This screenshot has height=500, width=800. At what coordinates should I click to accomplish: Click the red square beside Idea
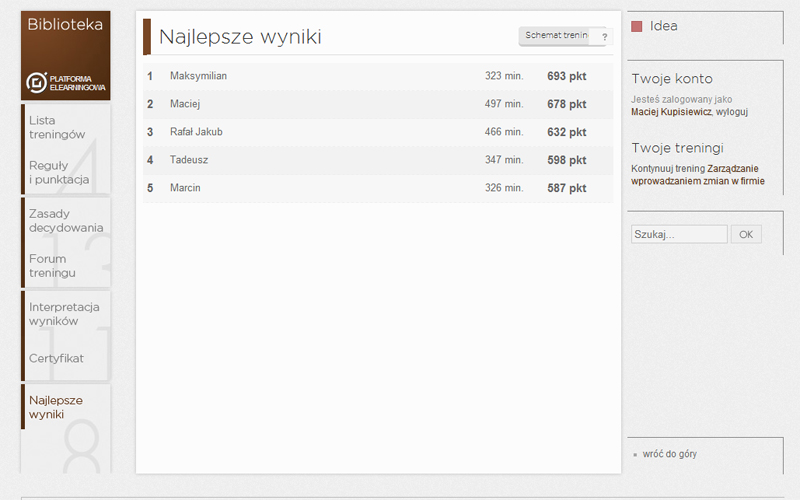click(x=636, y=27)
